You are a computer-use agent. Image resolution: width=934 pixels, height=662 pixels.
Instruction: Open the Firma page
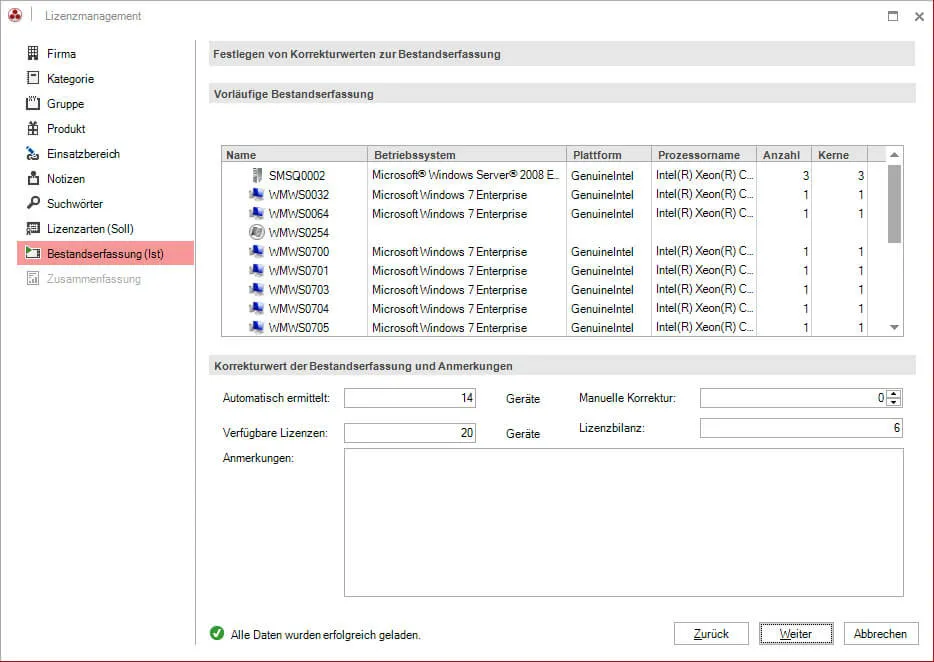tap(61, 54)
